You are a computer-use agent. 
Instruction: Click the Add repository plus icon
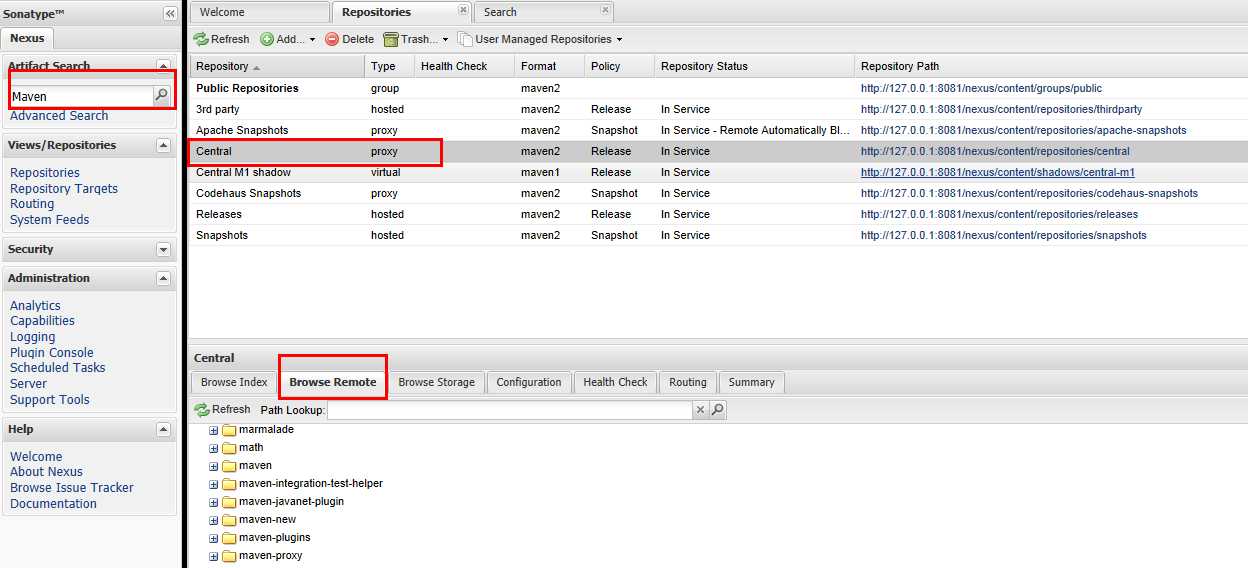(x=267, y=39)
